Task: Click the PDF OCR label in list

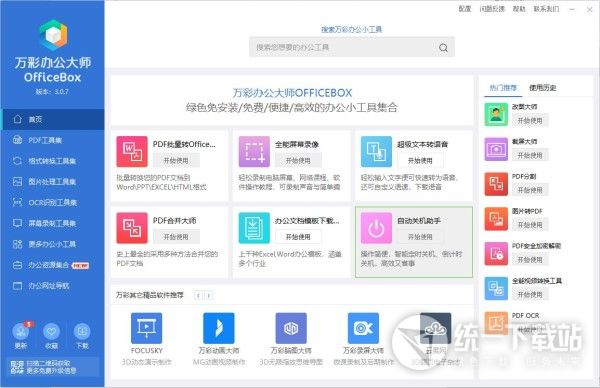Action: (x=525, y=316)
